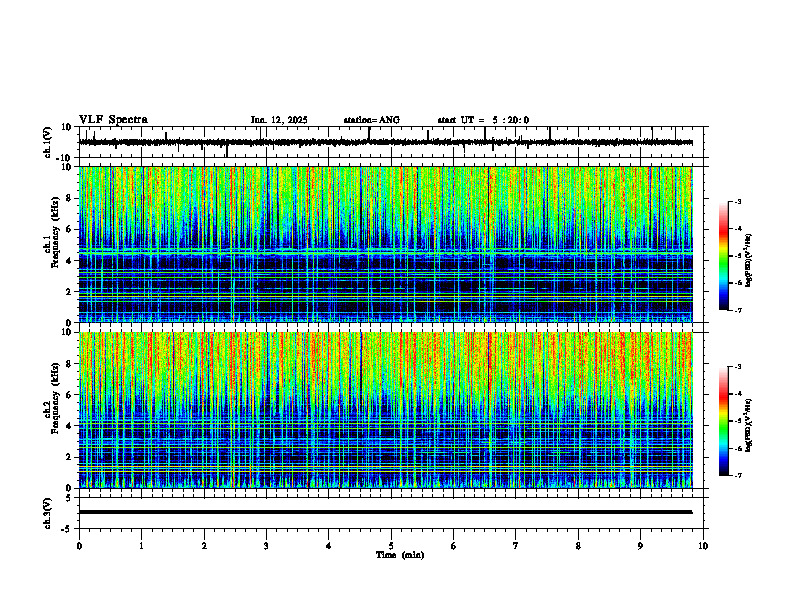Select the ch.1 voltage waveform trace
Viewport: 792px width, 612px height.
pyautogui.click(x=385, y=142)
